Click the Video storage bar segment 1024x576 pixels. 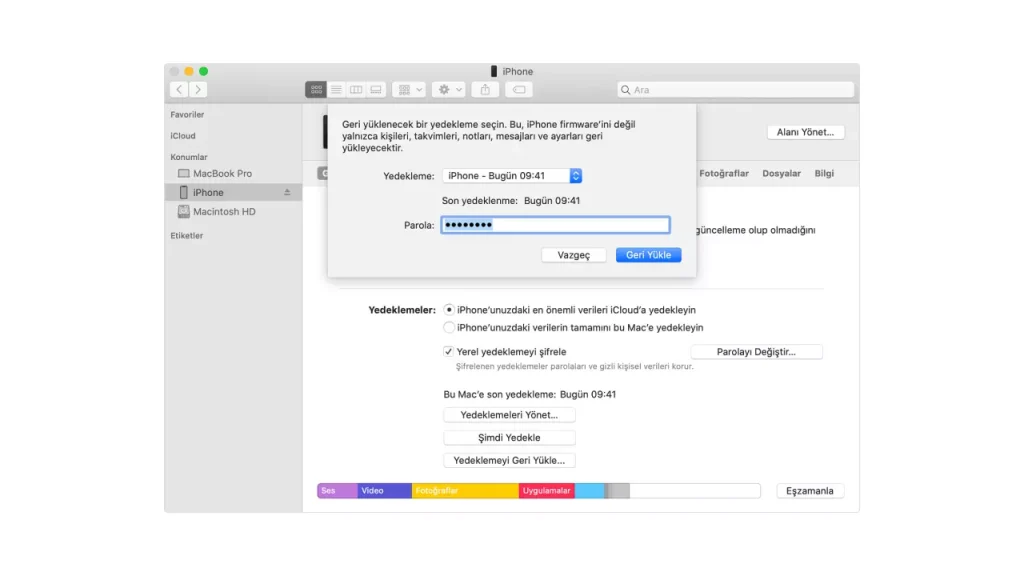(385, 490)
